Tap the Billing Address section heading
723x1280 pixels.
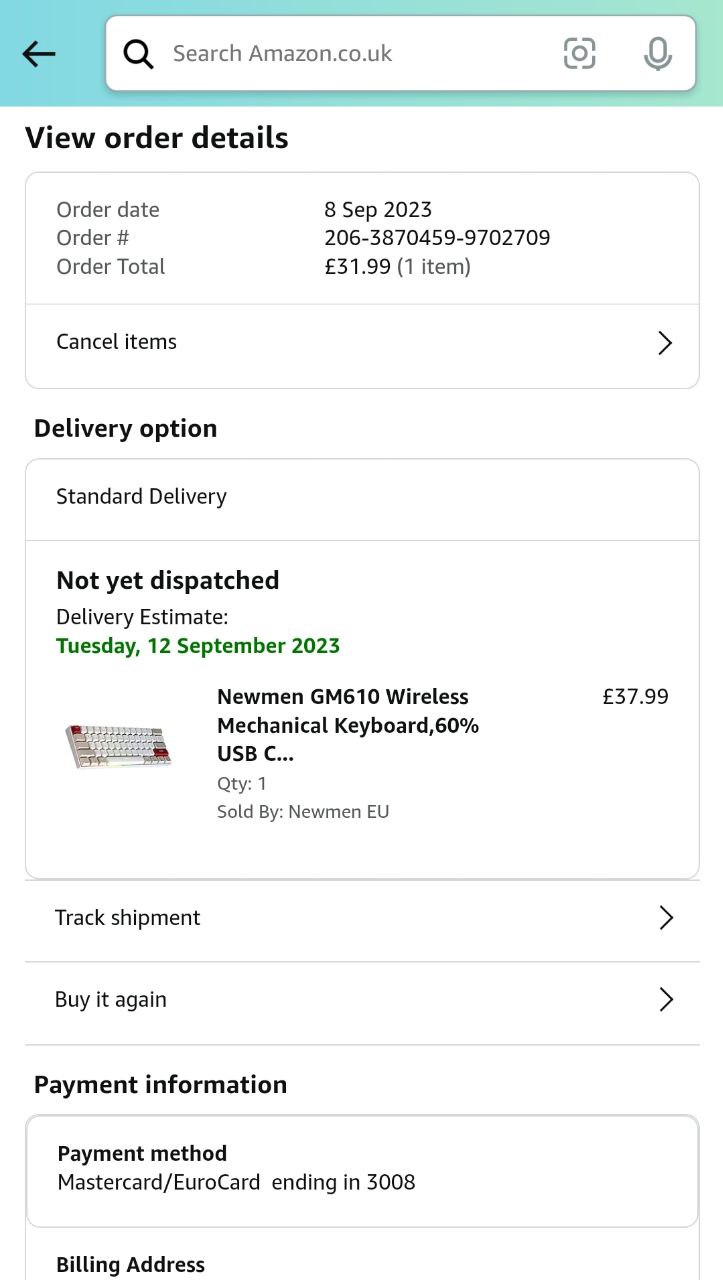coord(131,1265)
